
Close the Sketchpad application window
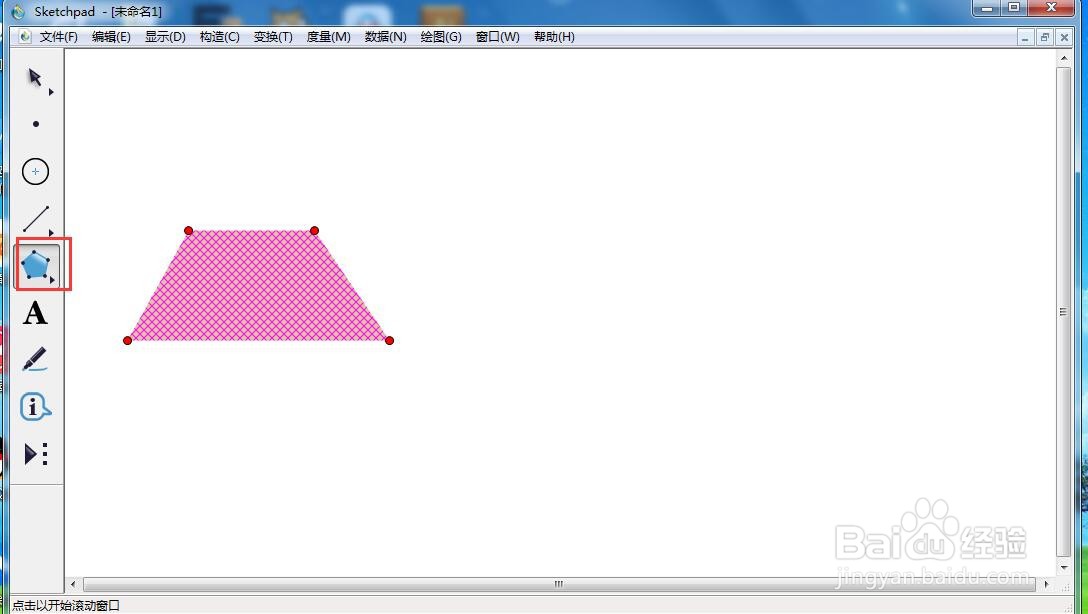tap(1052, 8)
